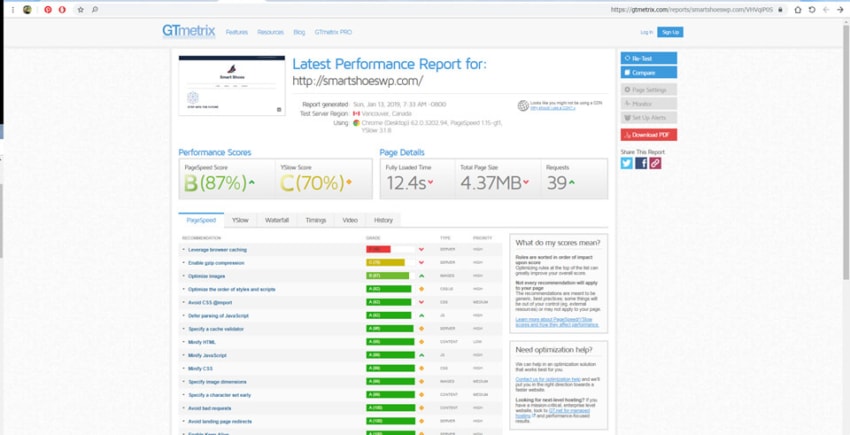The image size is (850, 435).
Task: Open GTmetrix logo home link
Action: [x=189, y=31]
